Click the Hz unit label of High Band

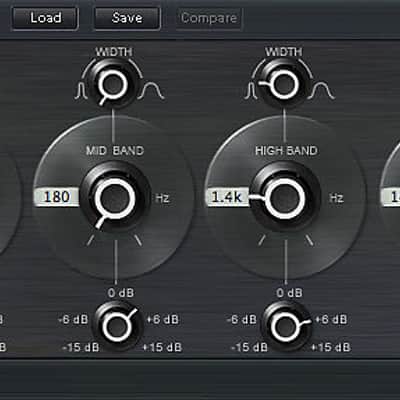coord(336,198)
